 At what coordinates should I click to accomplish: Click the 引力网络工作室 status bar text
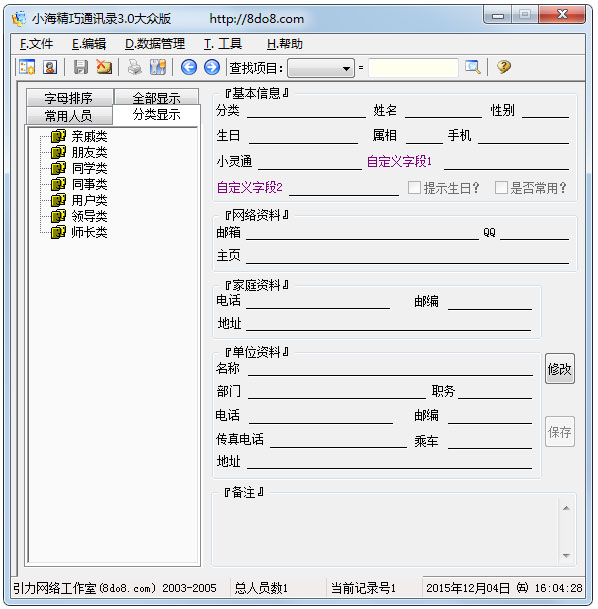point(115,588)
